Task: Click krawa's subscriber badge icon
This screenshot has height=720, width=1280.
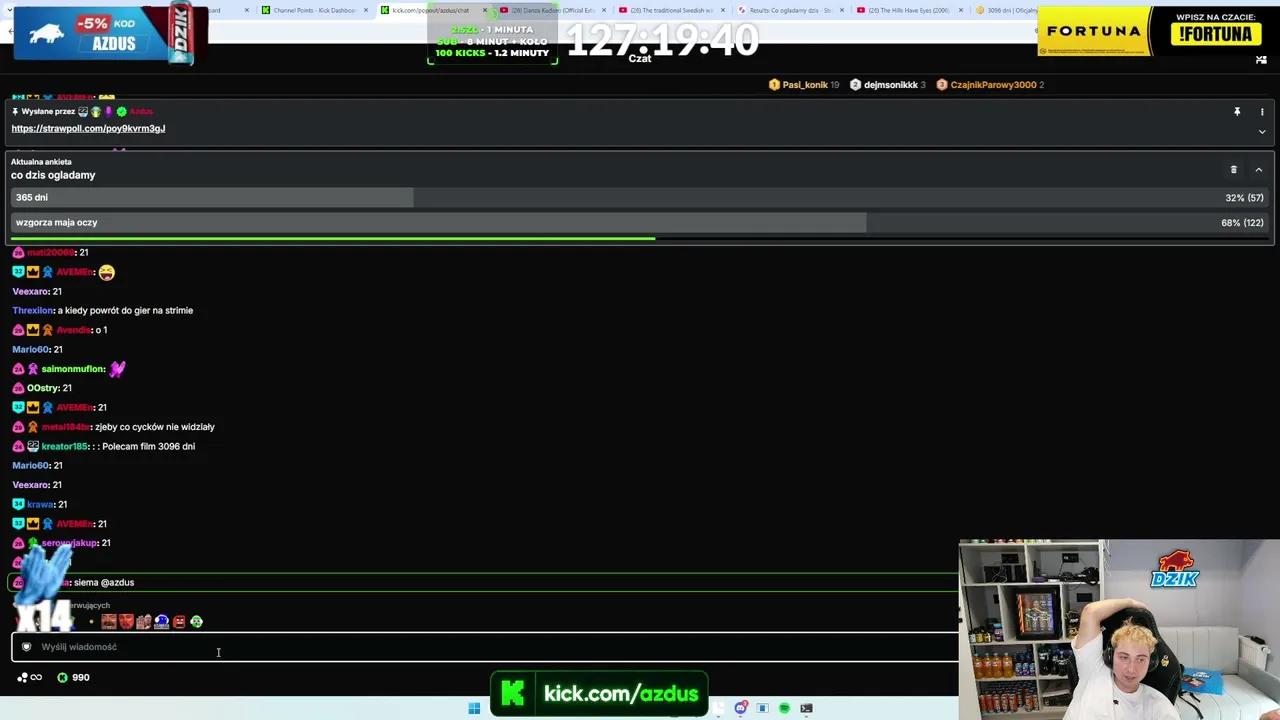Action: pyautogui.click(x=18, y=505)
